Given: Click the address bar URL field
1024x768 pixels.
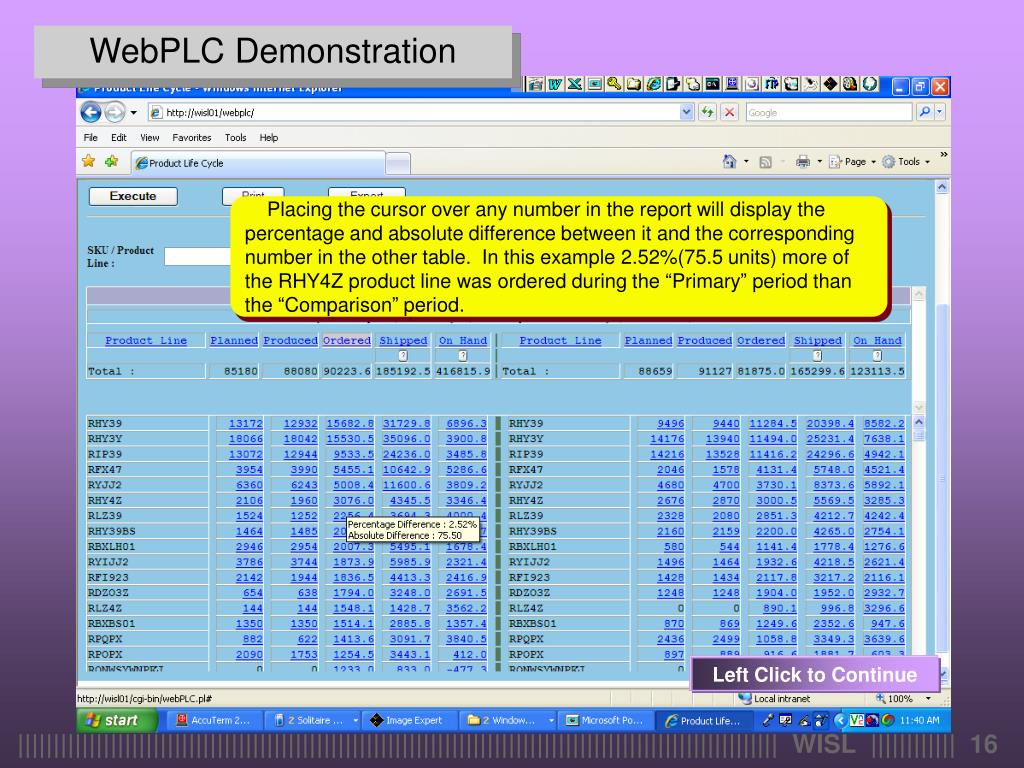Looking at the screenshot, I should click(x=421, y=112).
